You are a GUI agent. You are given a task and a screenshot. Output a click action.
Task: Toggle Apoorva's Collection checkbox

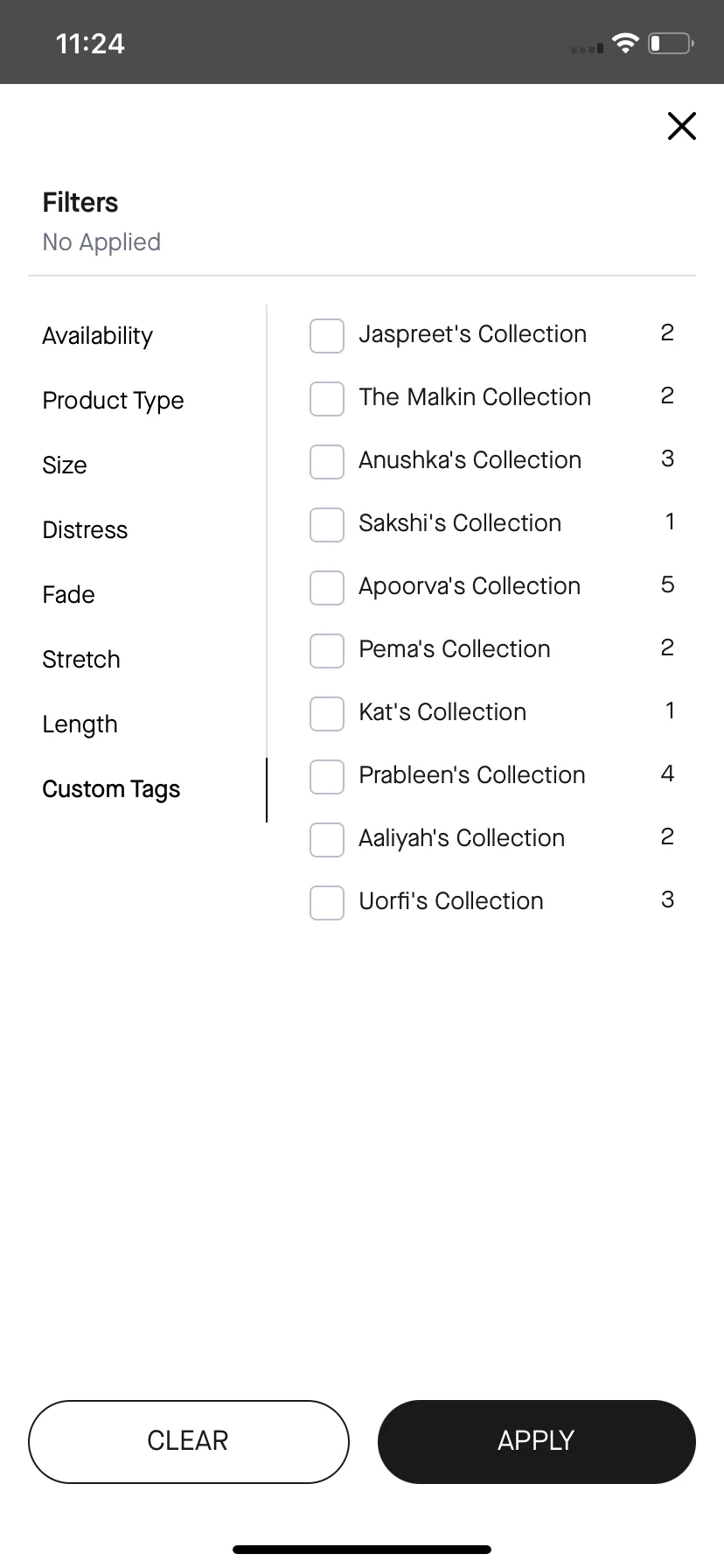click(x=327, y=588)
